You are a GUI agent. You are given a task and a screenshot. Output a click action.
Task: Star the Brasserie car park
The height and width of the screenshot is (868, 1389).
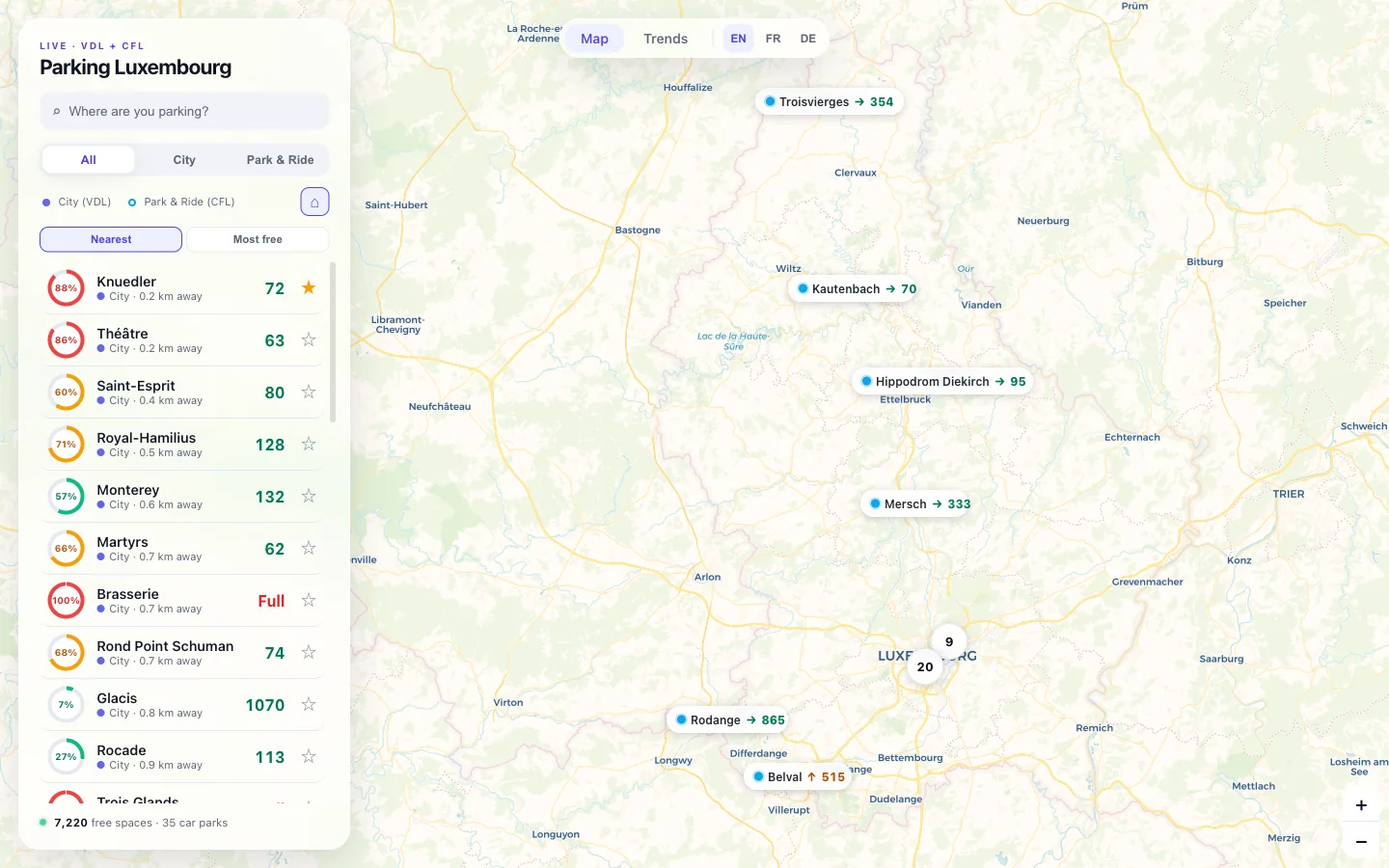[309, 600]
